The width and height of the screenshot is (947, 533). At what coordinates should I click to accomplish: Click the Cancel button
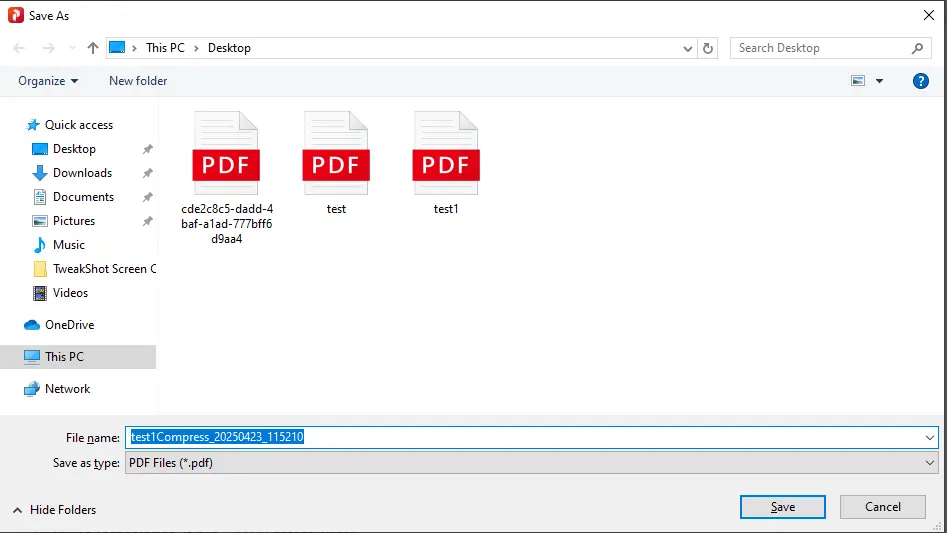click(x=882, y=507)
